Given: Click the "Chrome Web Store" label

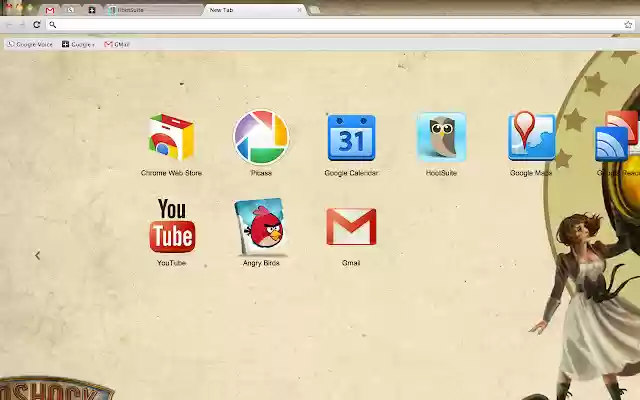Looking at the screenshot, I should click(171, 173).
